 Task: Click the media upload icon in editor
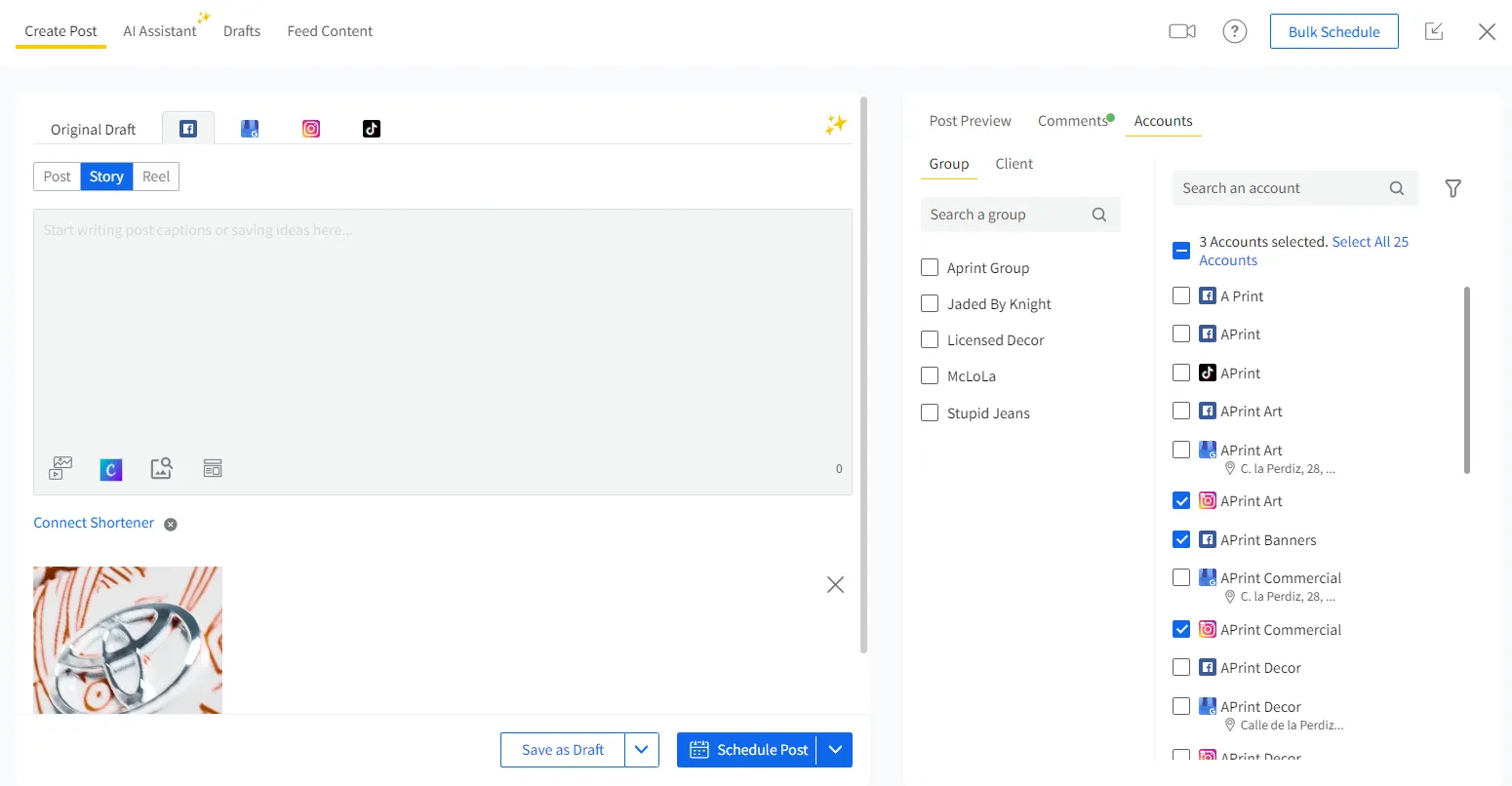point(60,469)
